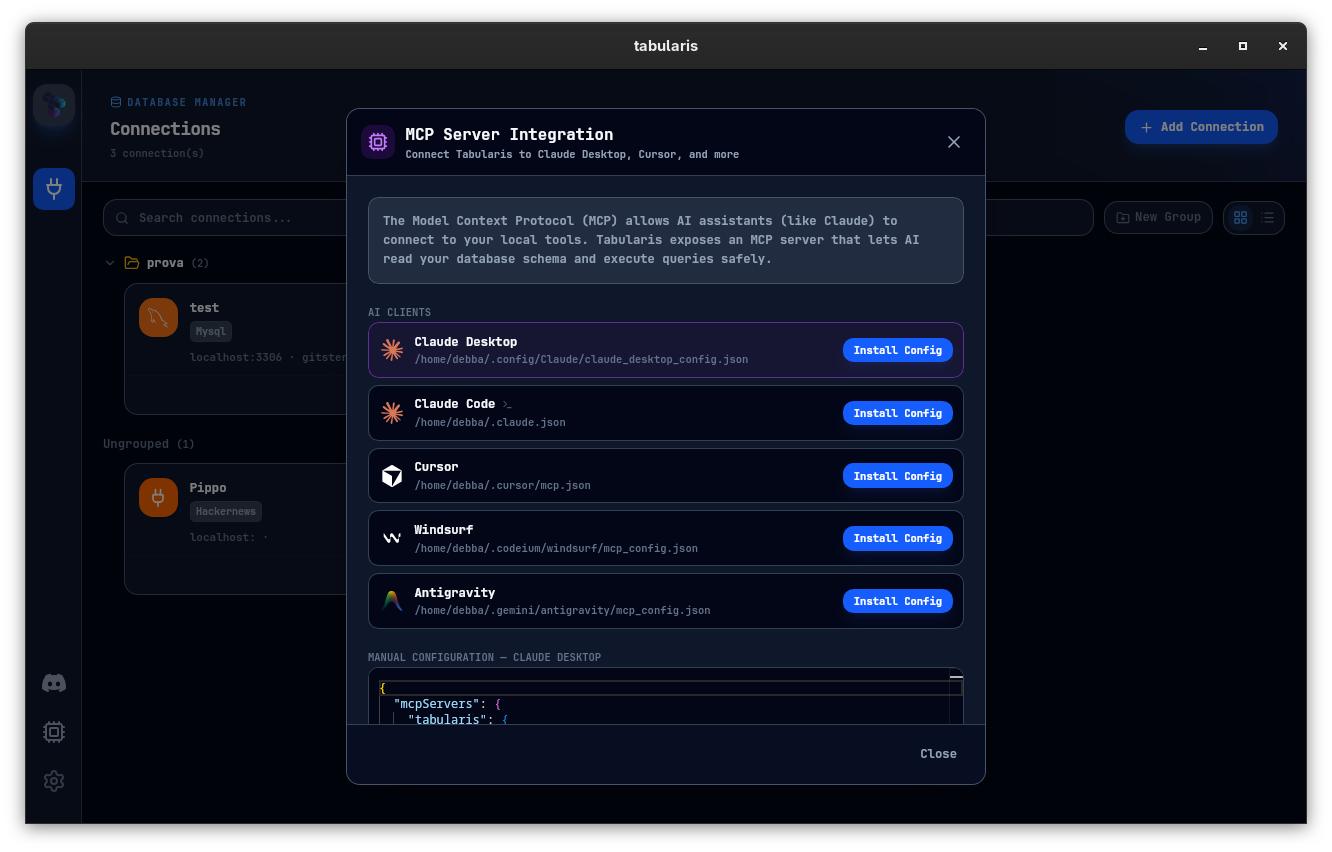Click the Cursor cube icon

(x=392, y=475)
